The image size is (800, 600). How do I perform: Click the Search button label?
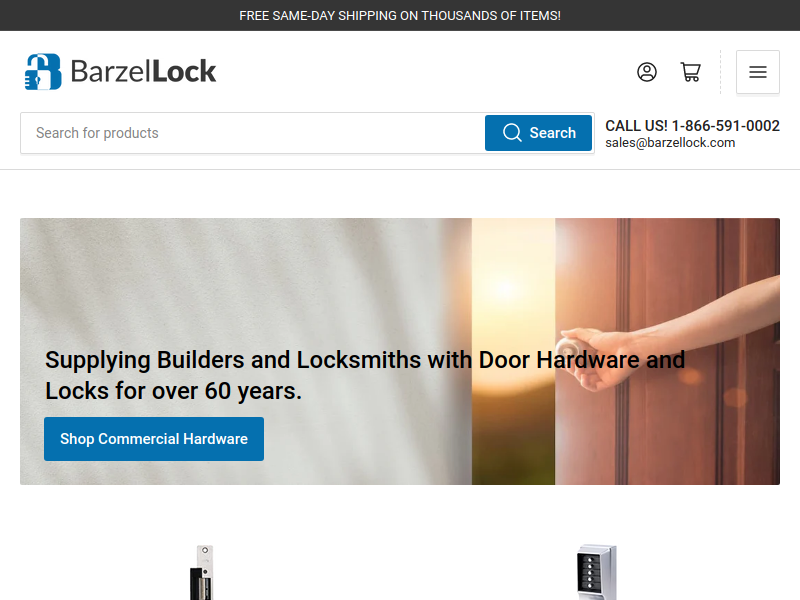coord(553,133)
